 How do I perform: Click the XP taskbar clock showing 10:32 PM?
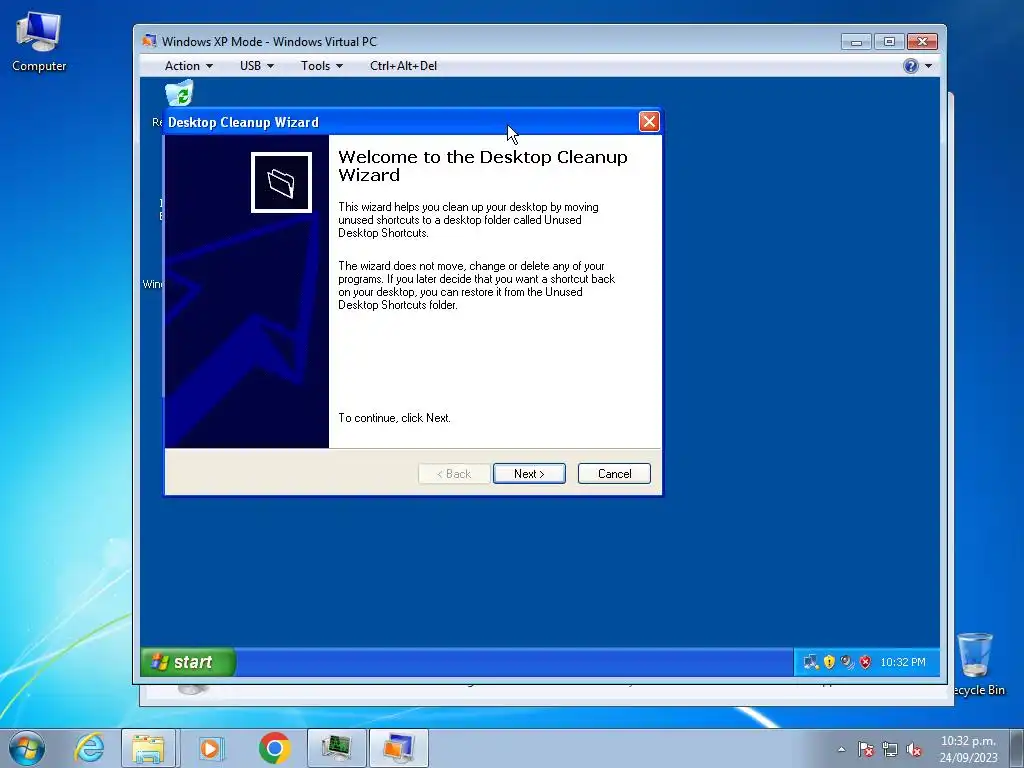tap(903, 662)
